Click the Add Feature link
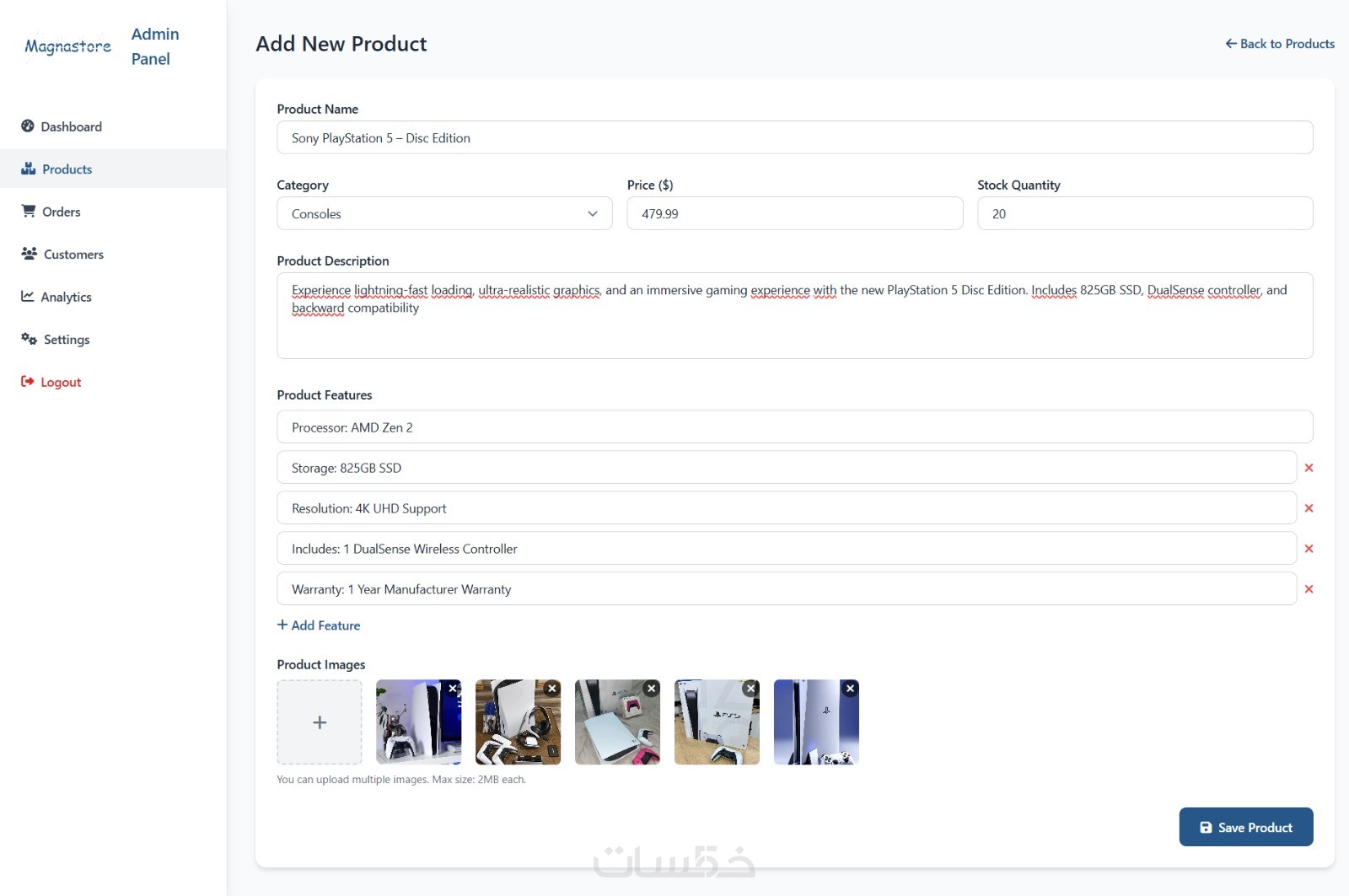 [x=319, y=625]
